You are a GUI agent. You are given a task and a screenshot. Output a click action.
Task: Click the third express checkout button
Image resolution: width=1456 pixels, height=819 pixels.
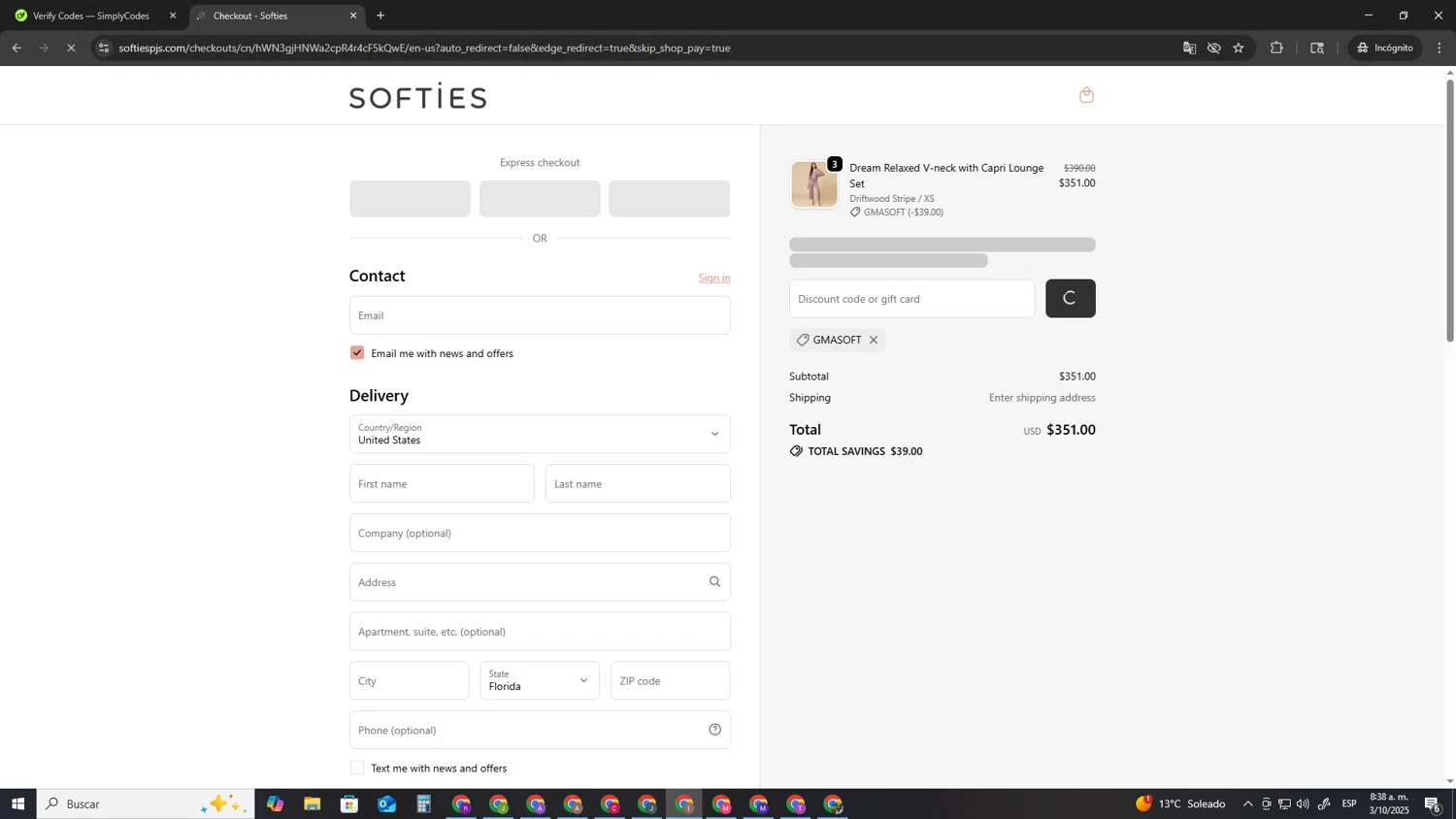(x=670, y=199)
